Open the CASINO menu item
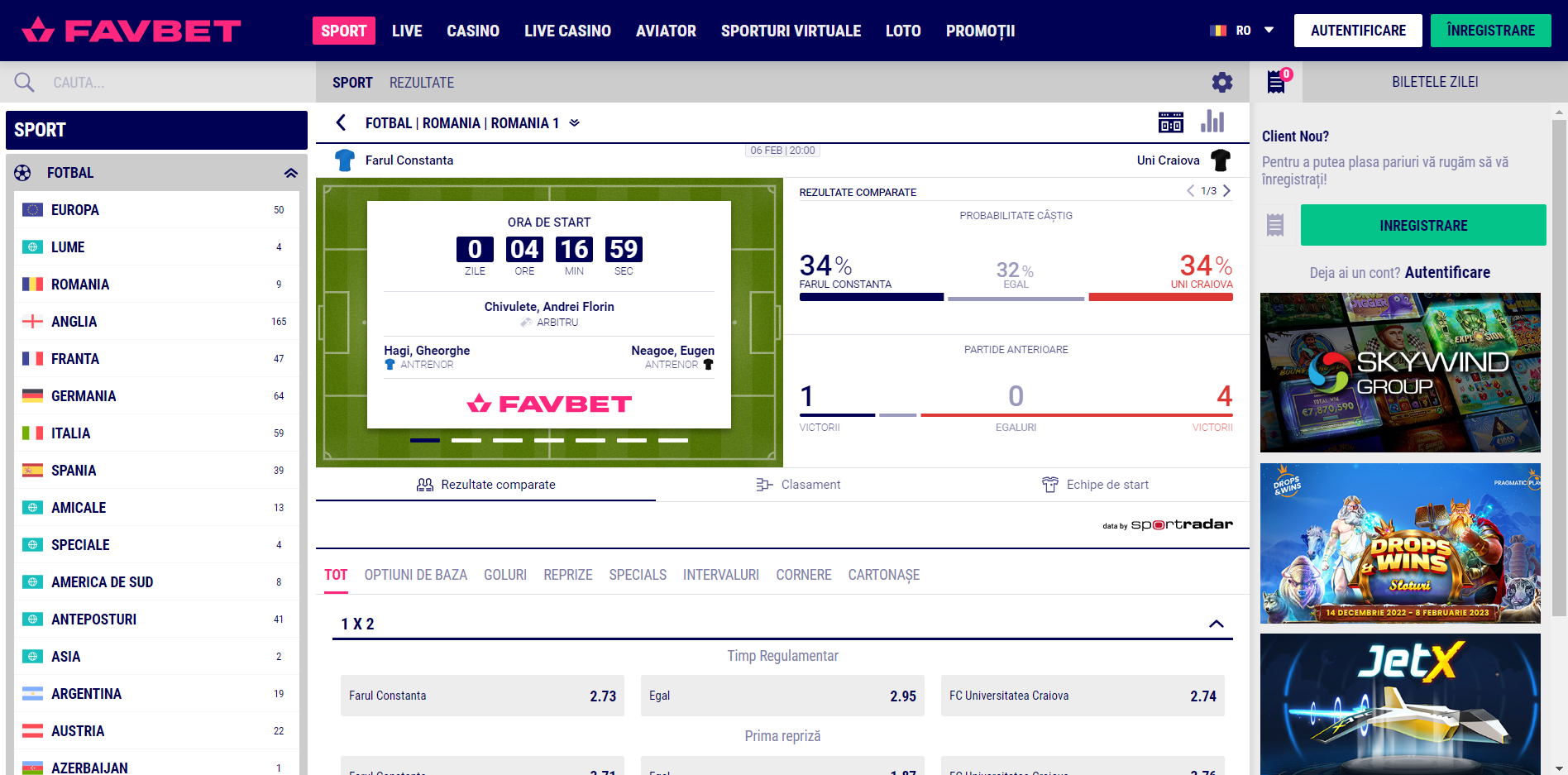This screenshot has height=775, width=1568. (473, 31)
